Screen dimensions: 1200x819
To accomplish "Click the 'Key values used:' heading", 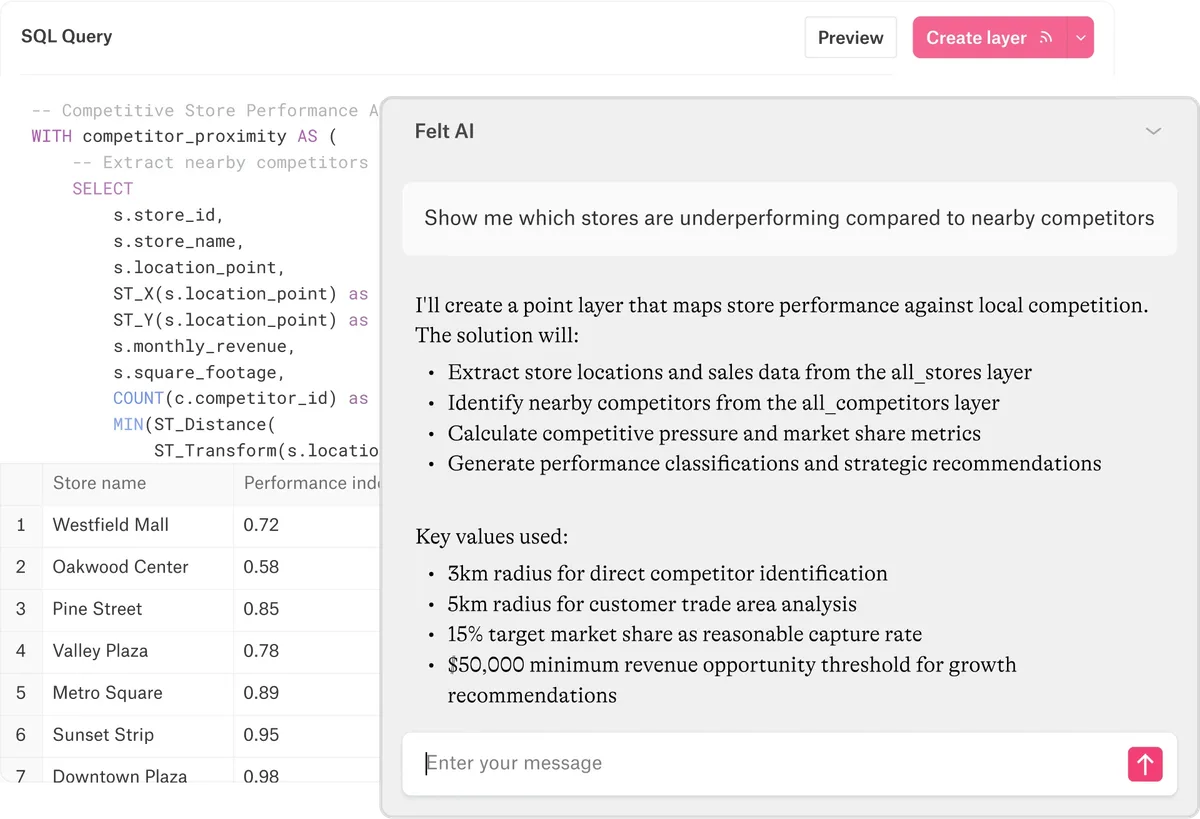I will click(x=491, y=537).
